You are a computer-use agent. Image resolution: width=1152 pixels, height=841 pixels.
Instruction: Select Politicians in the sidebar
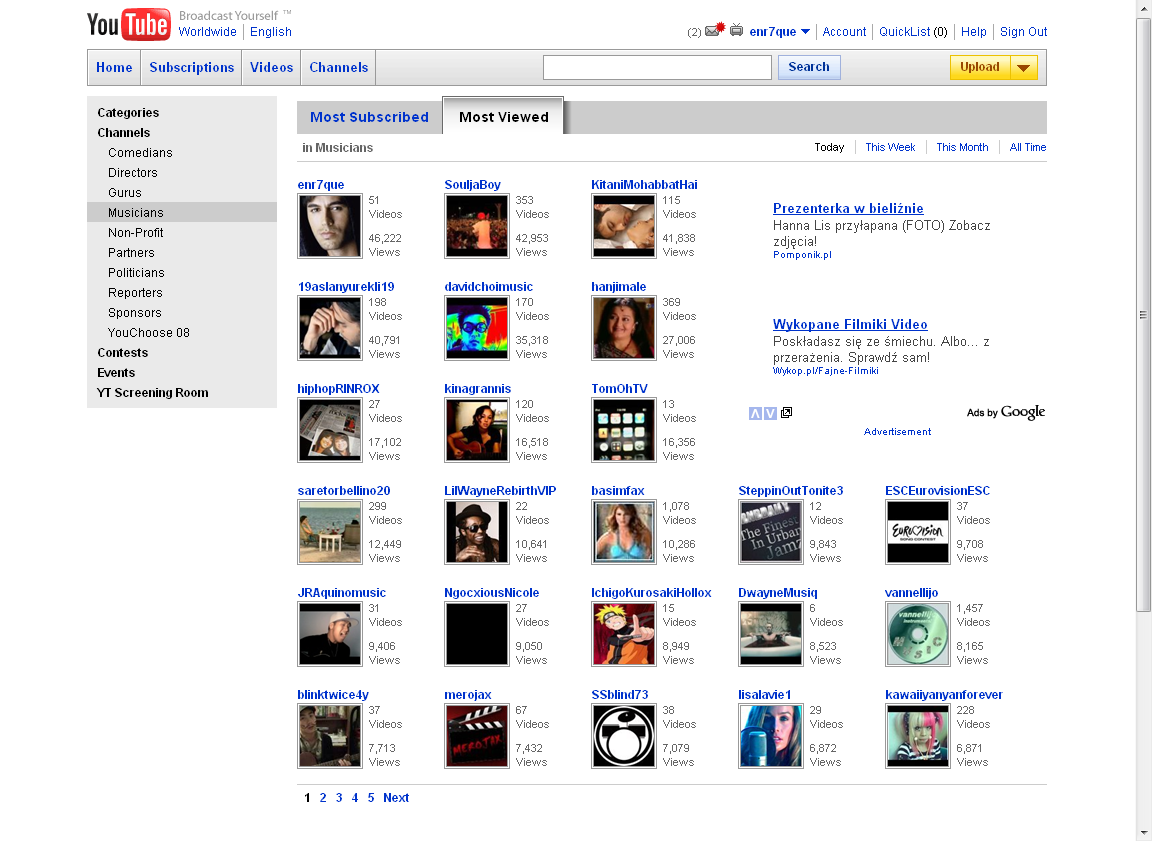[x=136, y=272]
